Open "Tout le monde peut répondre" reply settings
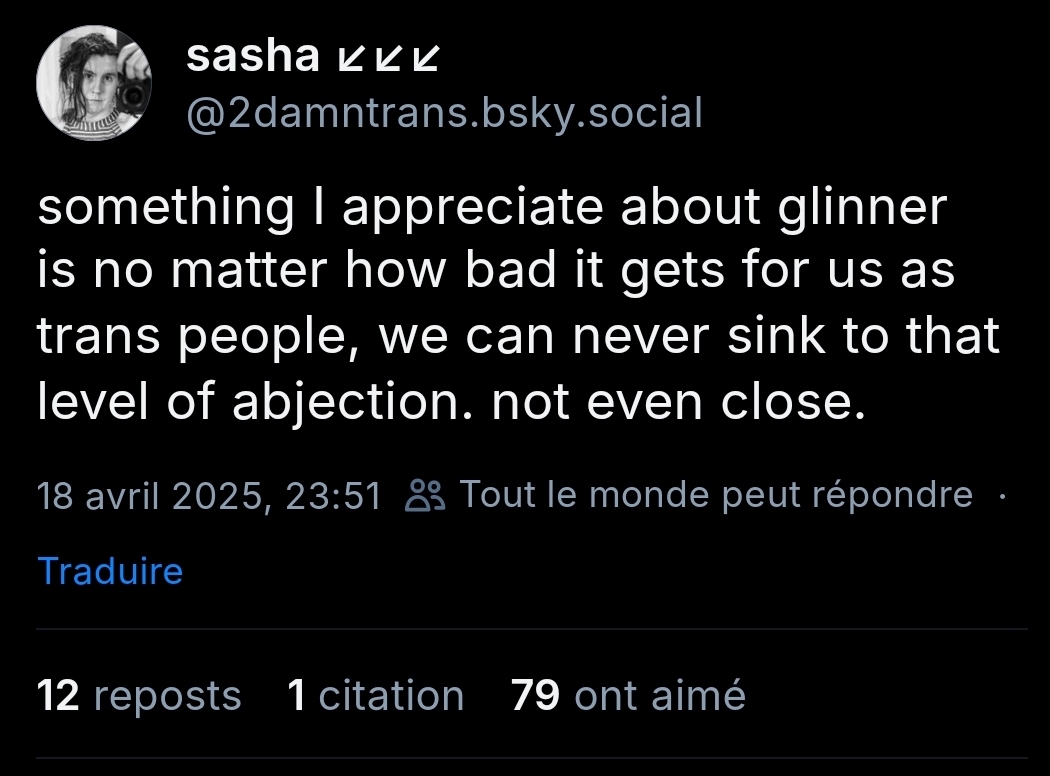The width and height of the screenshot is (1050, 776). [x=716, y=495]
